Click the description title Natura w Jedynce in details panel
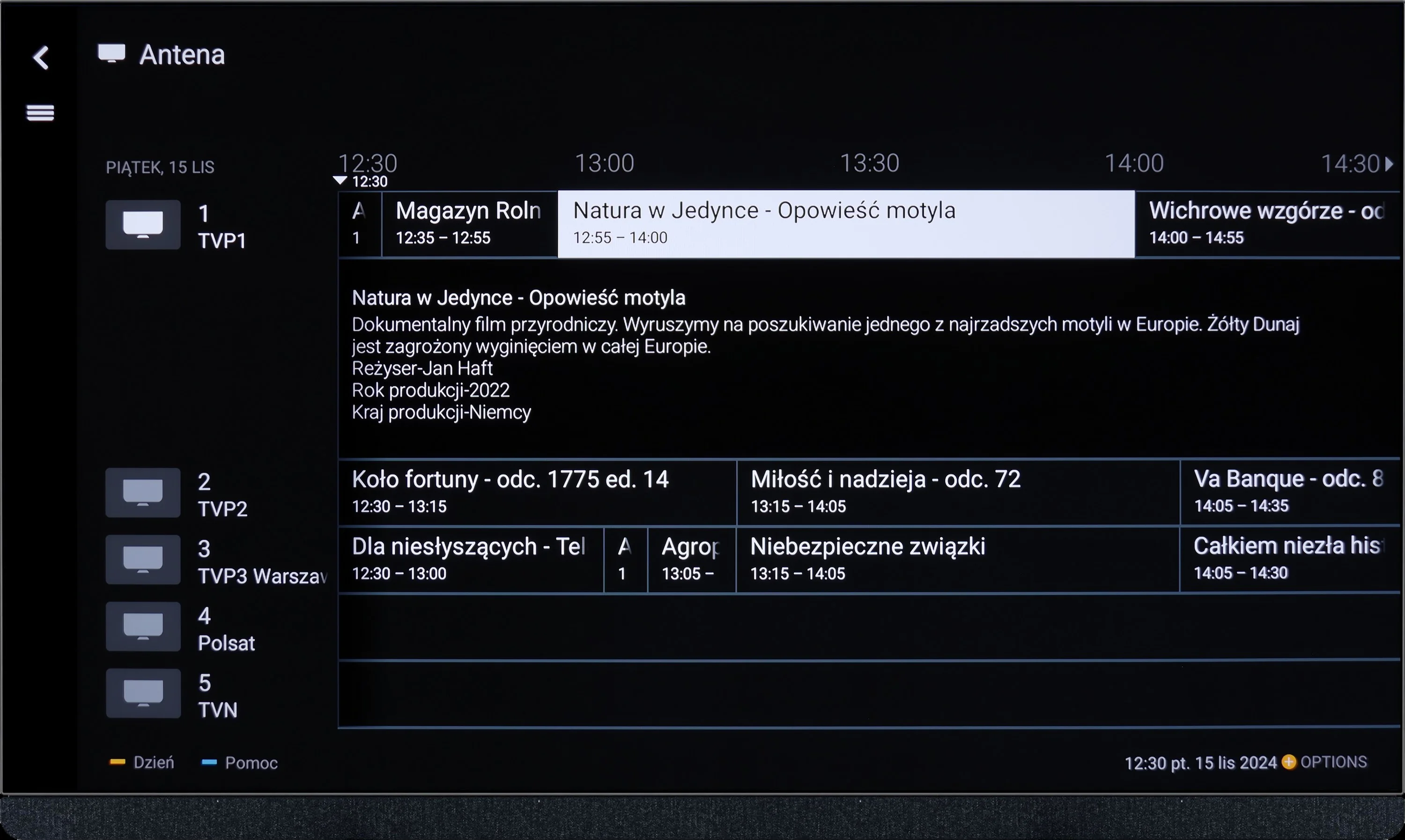The width and height of the screenshot is (1405, 840). tap(518, 298)
